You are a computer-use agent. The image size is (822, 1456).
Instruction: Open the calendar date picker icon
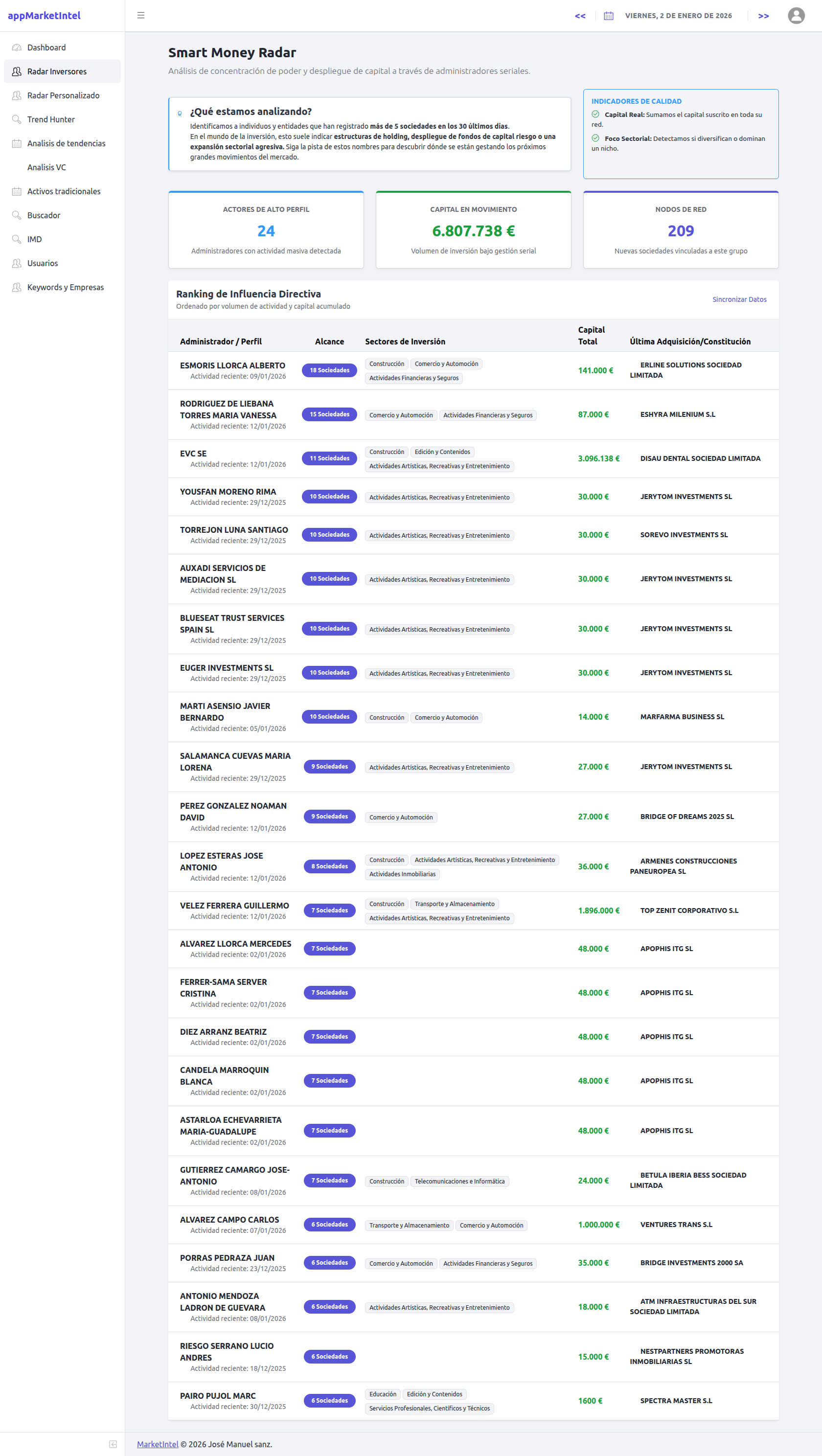click(608, 16)
